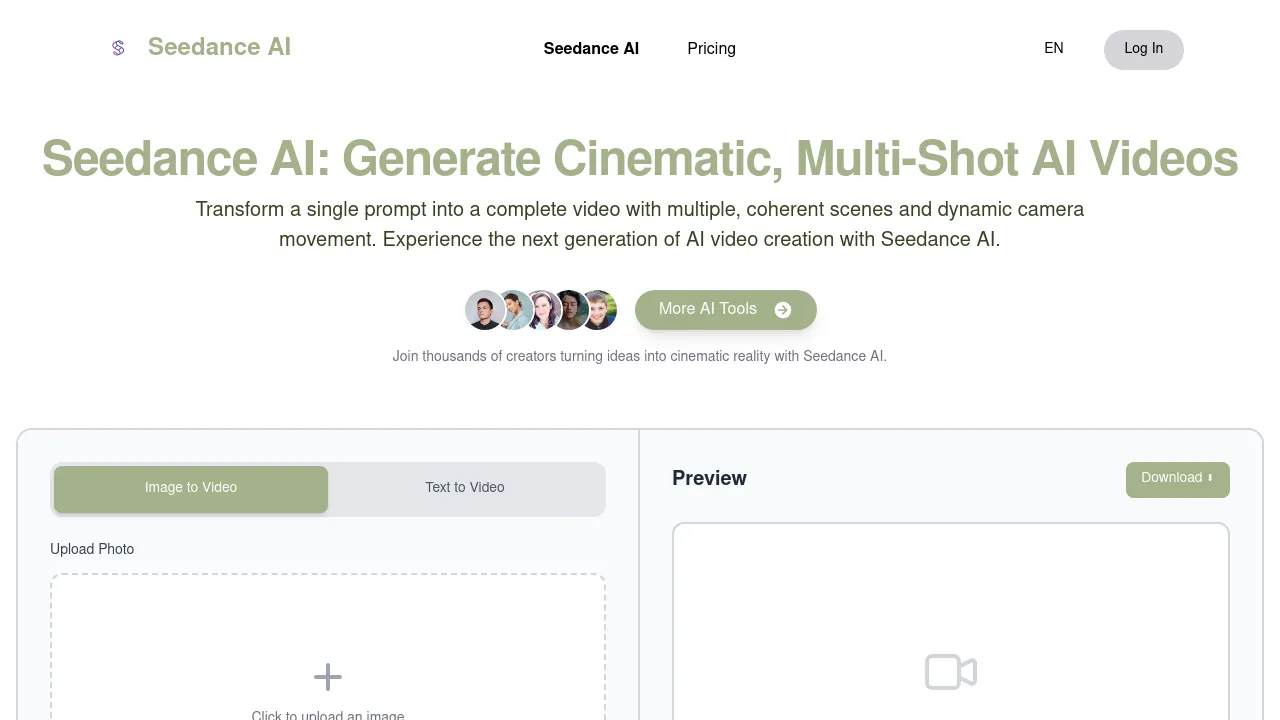This screenshot has height=720, width=1280.
Task: Click the first creator avatar
Action: coord(485,310)
